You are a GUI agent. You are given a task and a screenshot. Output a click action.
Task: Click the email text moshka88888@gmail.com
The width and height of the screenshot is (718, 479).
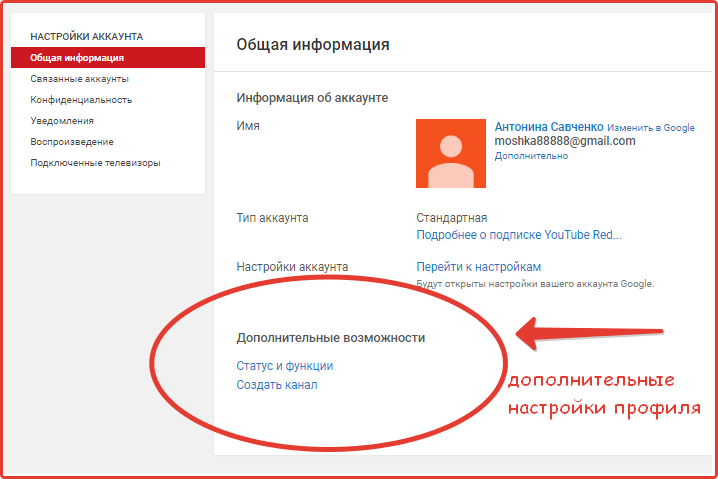click(x=565, y=141)
